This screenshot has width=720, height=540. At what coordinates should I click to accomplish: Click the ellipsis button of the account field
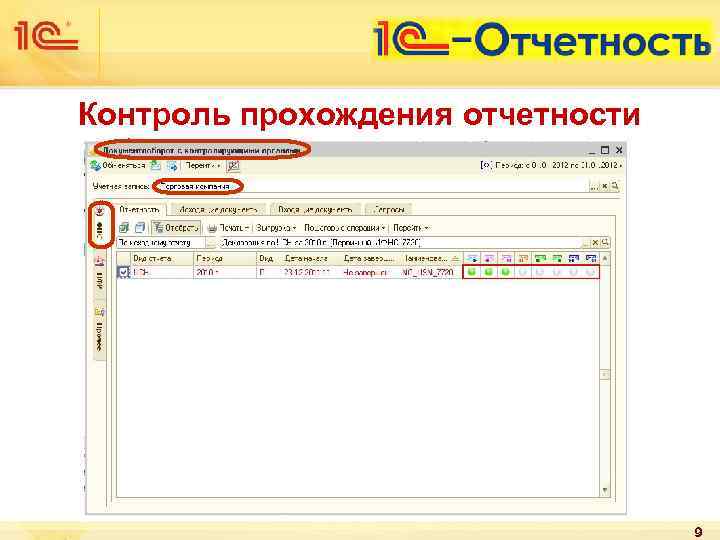tap(594, 186)
